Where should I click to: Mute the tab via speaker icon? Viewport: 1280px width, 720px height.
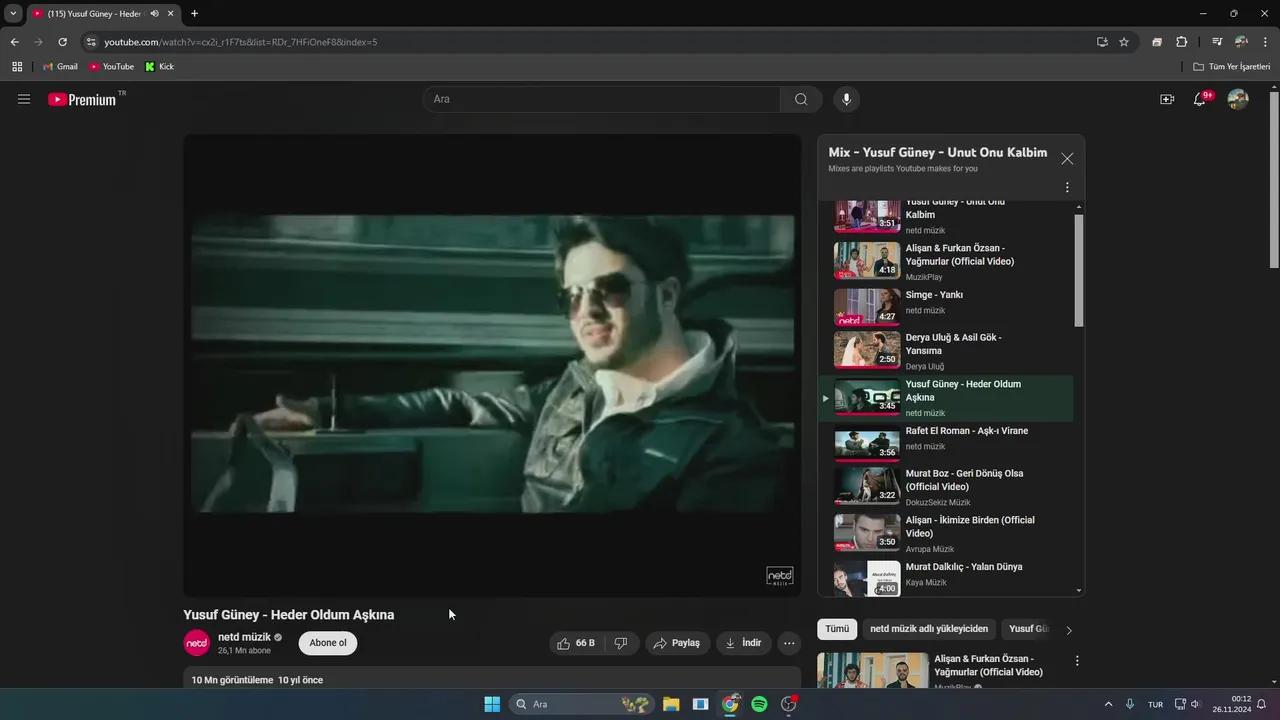(x=154, y=13)
